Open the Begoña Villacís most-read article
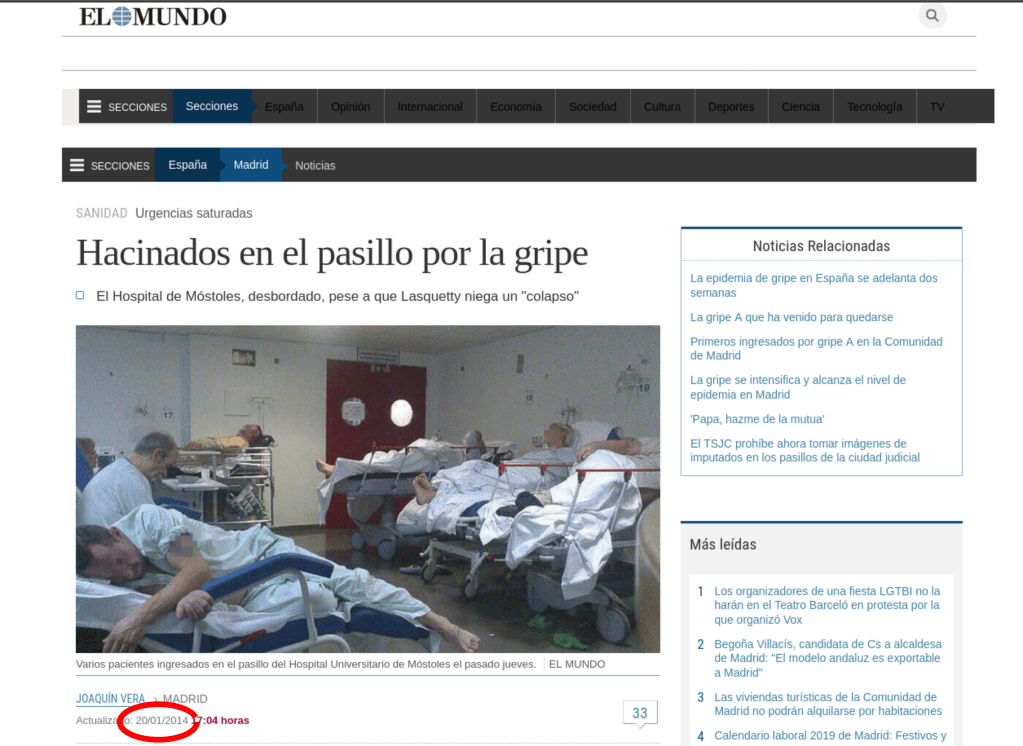Image resolution: width=1023 pixels, height=746 pixels. (x=827, y=658)
